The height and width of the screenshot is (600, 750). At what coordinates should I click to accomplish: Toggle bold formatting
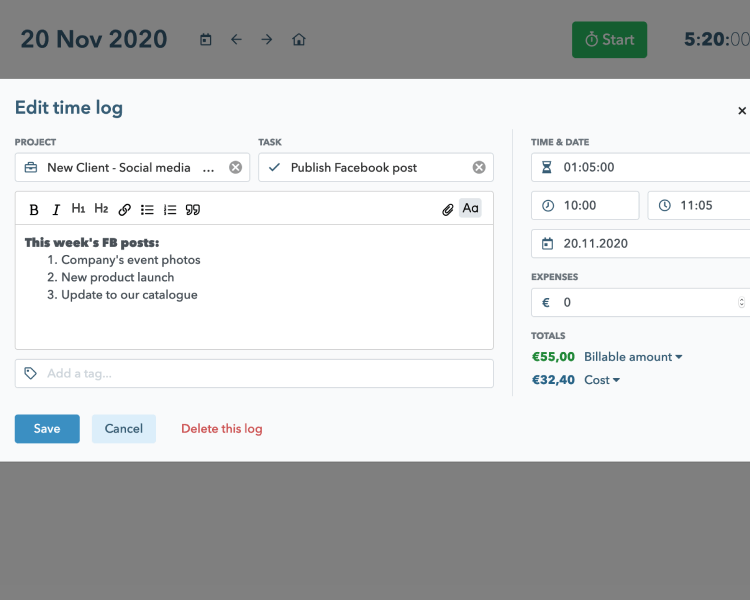34,210
